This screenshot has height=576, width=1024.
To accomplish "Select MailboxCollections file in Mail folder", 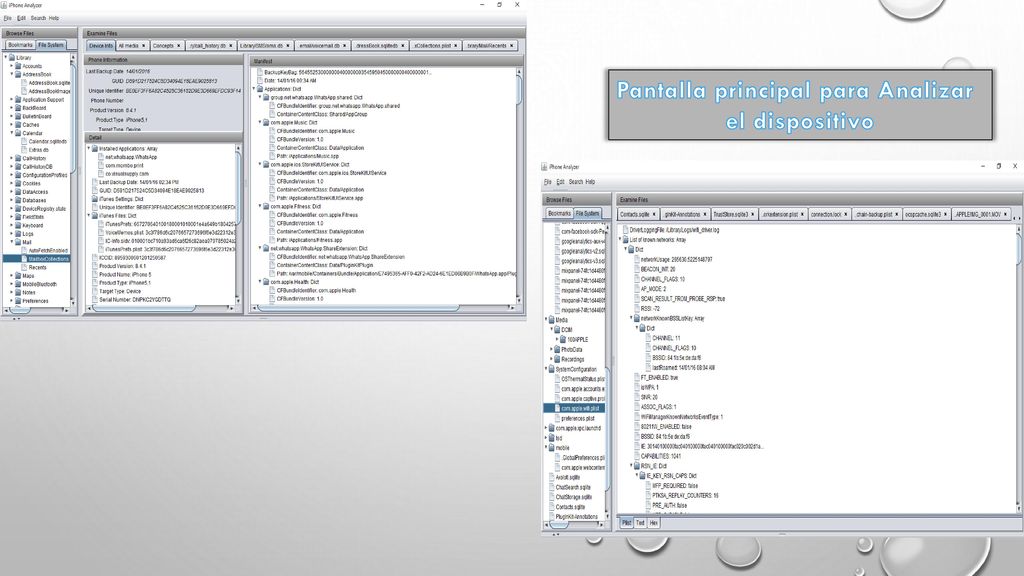I will (x=37, y=259).
